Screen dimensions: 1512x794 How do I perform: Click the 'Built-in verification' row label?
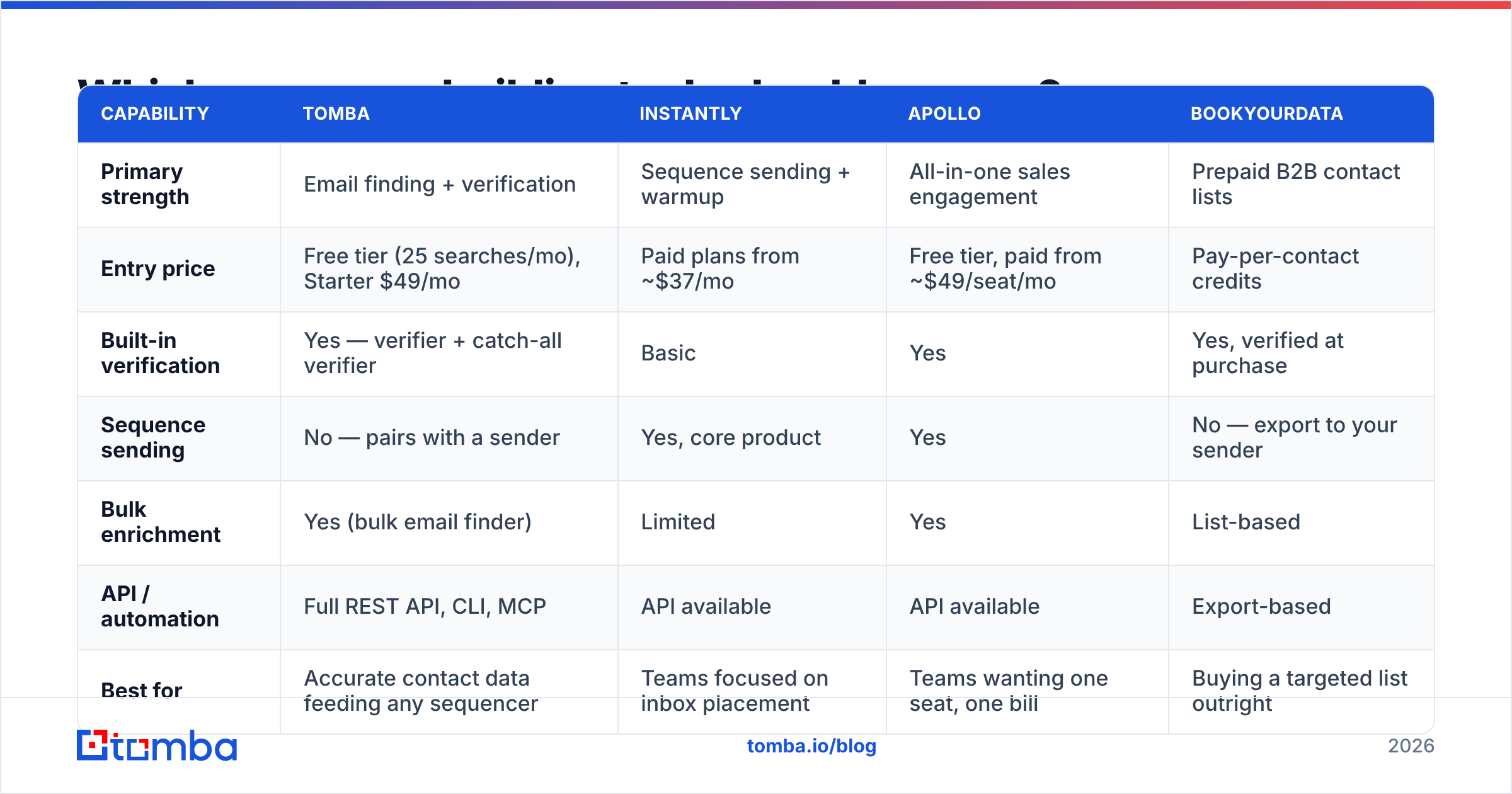161,353
